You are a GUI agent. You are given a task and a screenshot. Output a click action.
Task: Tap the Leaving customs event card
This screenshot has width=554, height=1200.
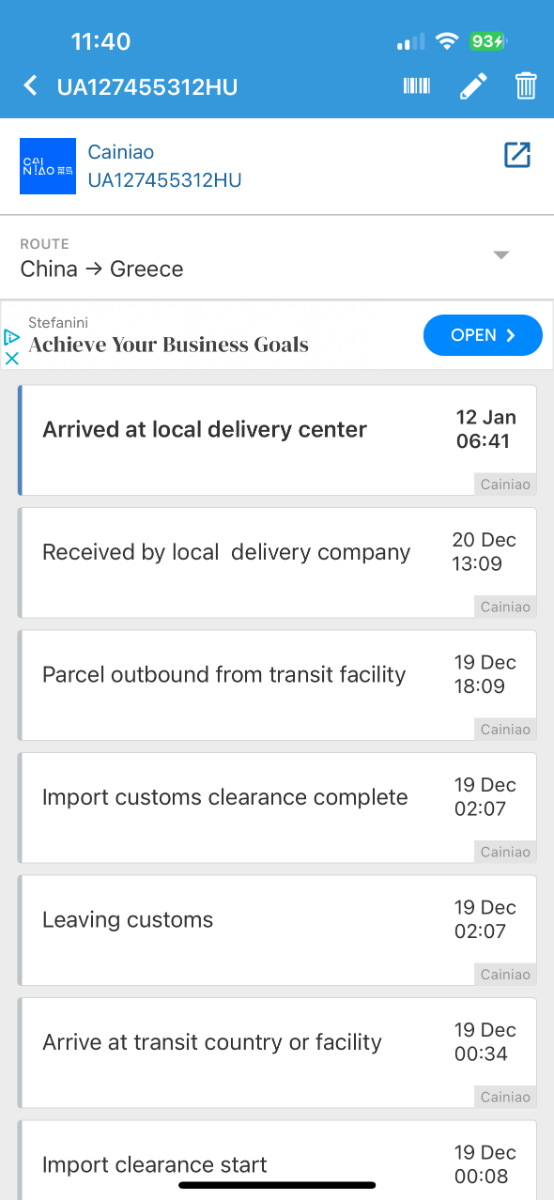tap(277, 930)
